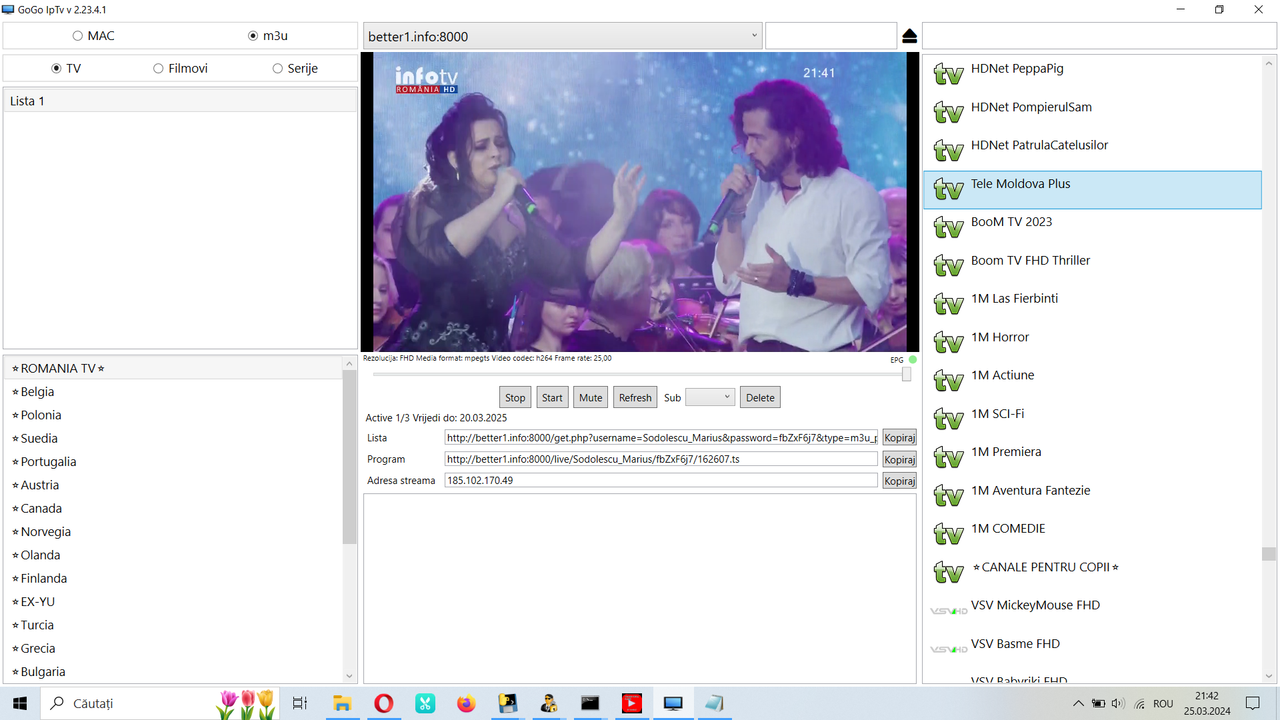Launch Opera browser from the taskbar

[383, 703]
